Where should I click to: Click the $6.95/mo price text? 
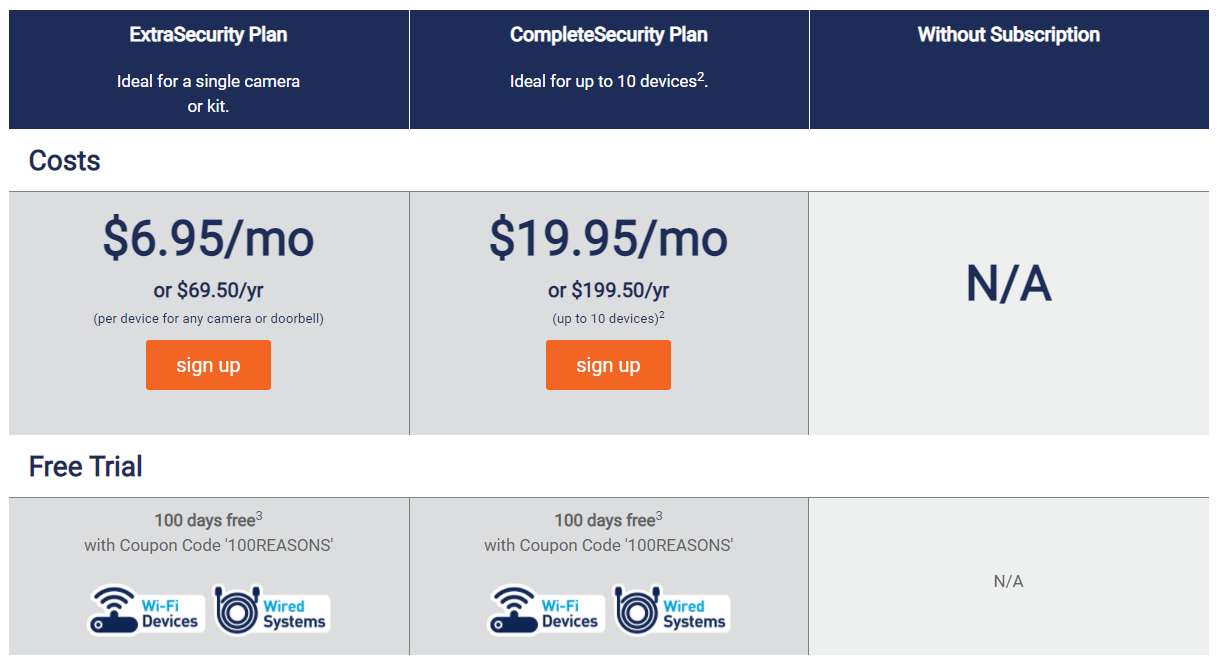point(208,239)
